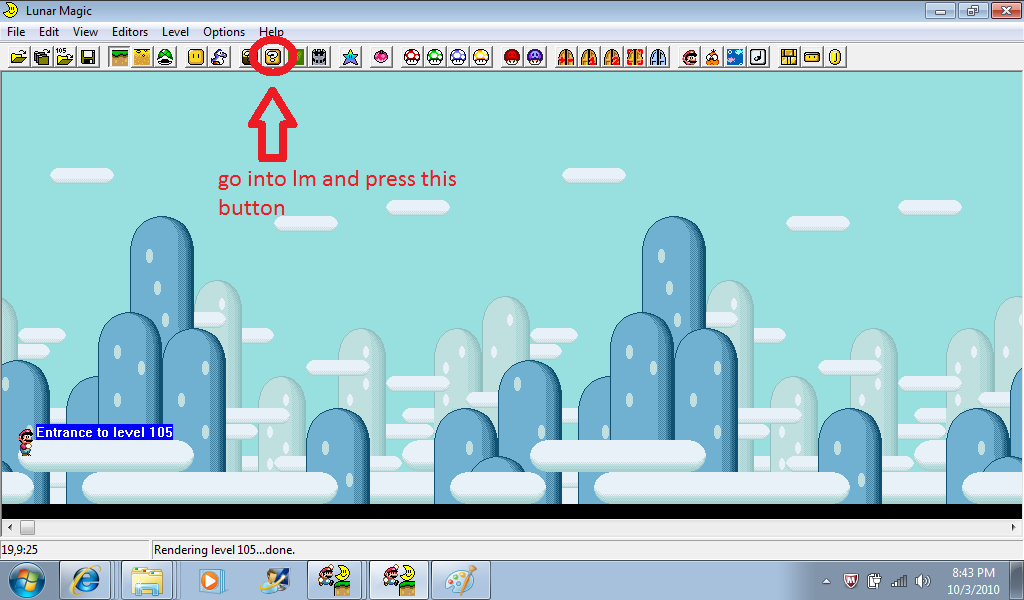Screen dimensions: 1024x600
Task: Open the castle overworld editor icon
Action: [319, 57]
